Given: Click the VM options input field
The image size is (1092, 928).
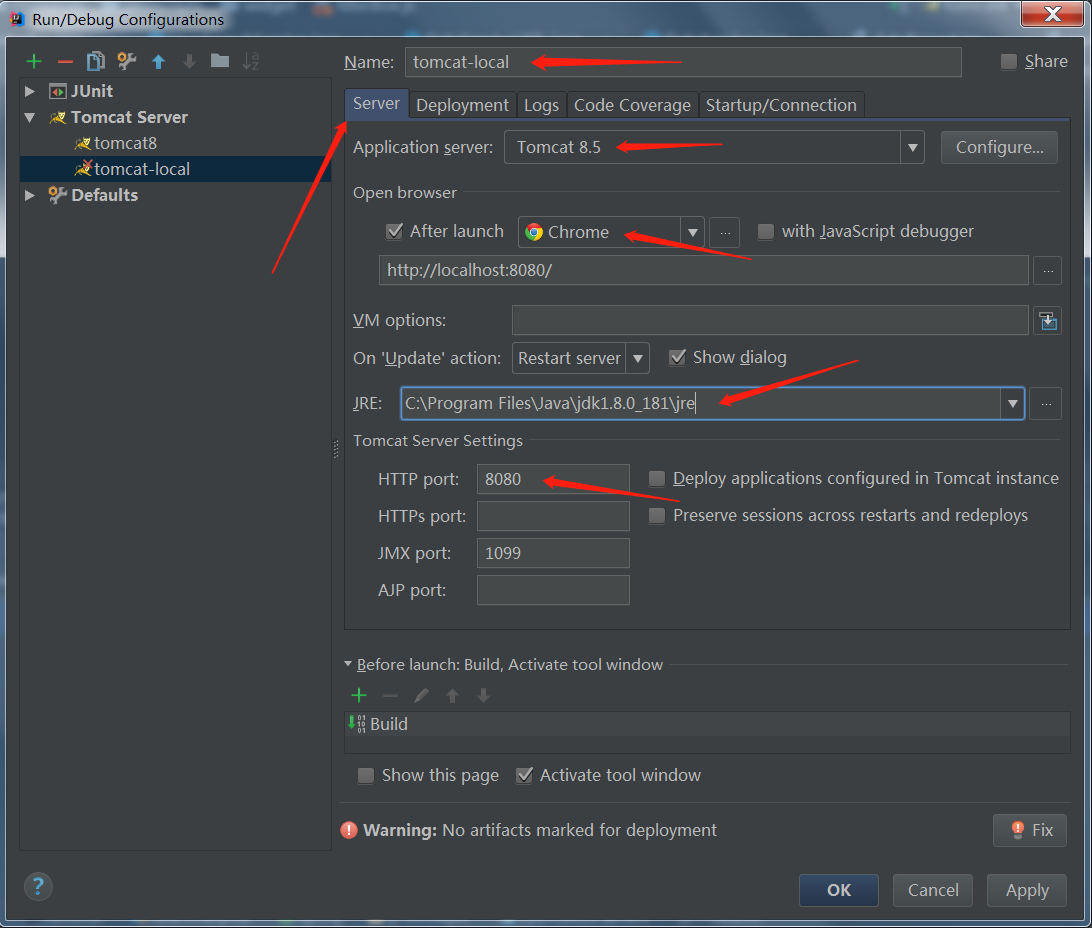Looking at the screenshot, I should [770, 320].
